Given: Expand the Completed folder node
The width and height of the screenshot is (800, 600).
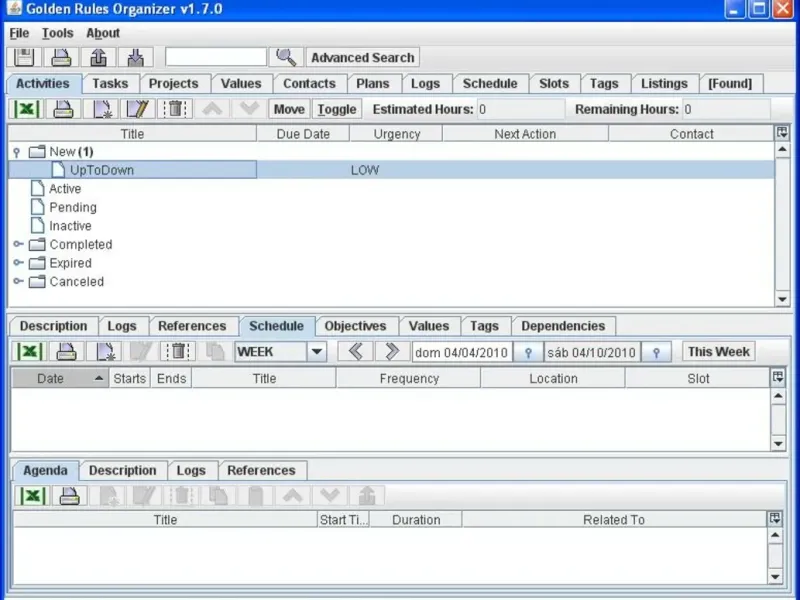Looking at the screenshot, I should click(18, 244).
